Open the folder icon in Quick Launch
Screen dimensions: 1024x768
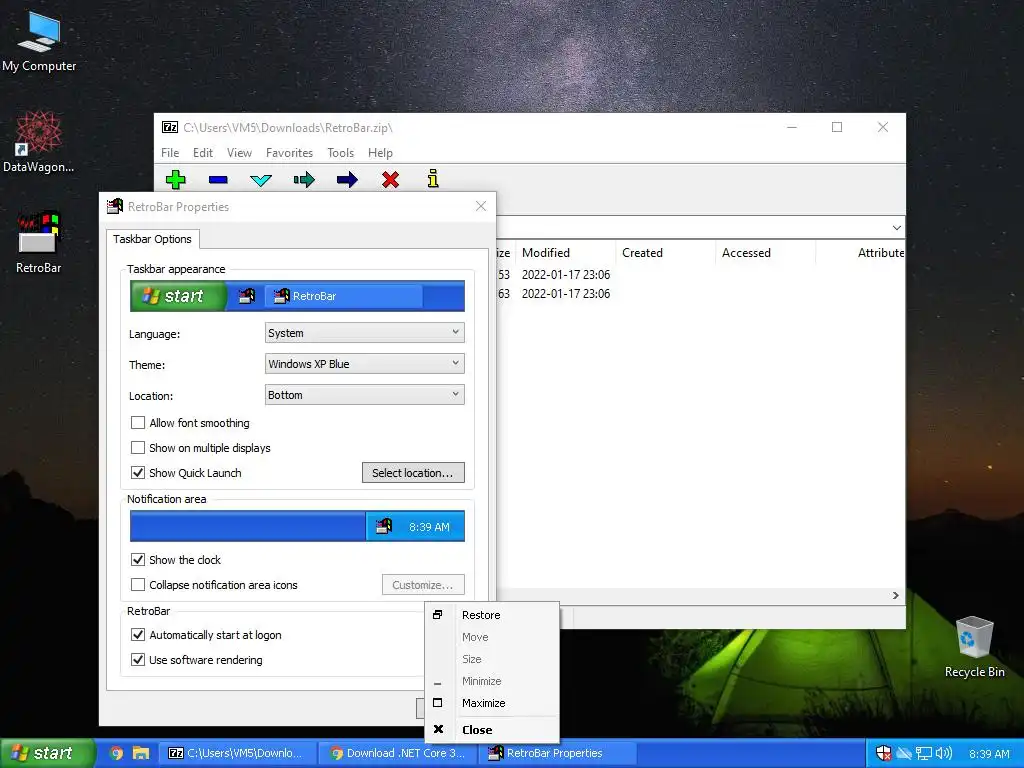click(140, 753)
